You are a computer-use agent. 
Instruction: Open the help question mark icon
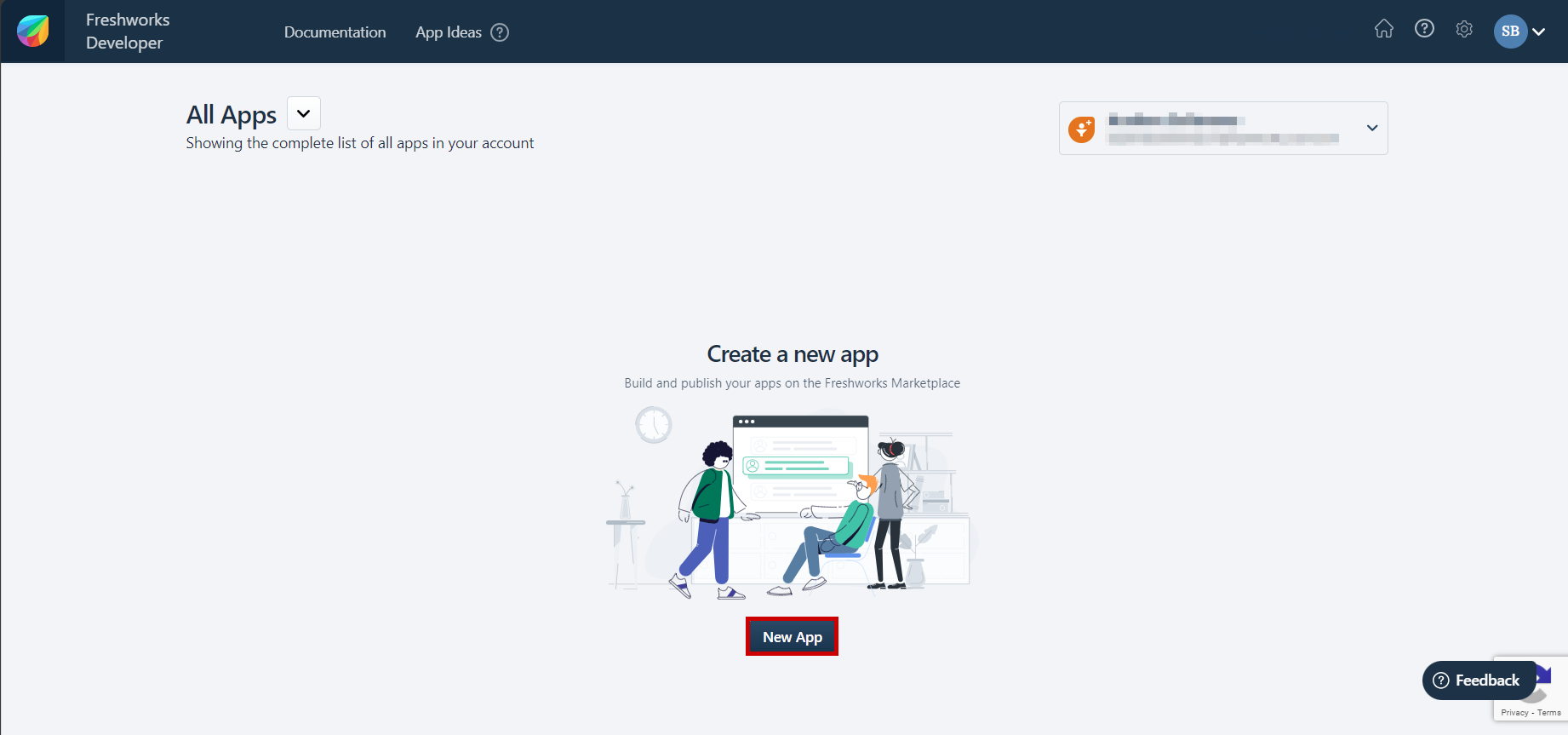click(1424, 29)
